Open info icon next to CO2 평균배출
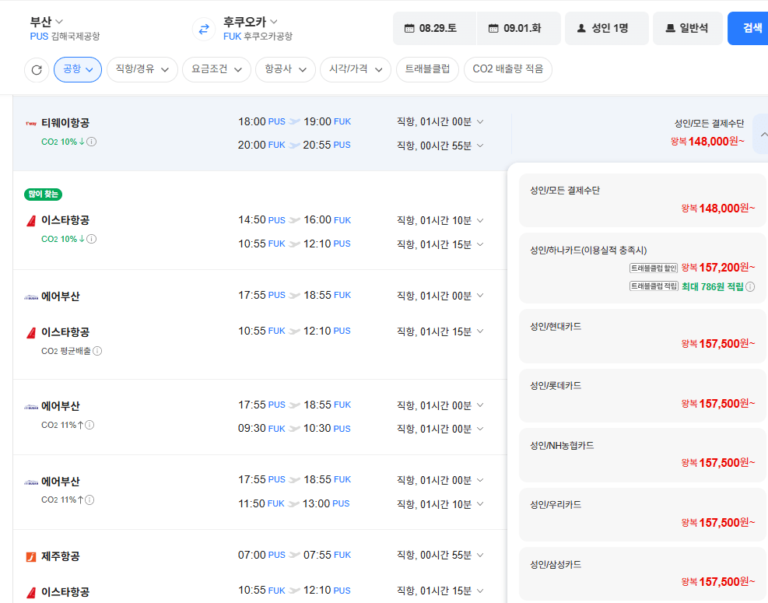The width and height of the screenshot is (768, 603). (97, 351)
